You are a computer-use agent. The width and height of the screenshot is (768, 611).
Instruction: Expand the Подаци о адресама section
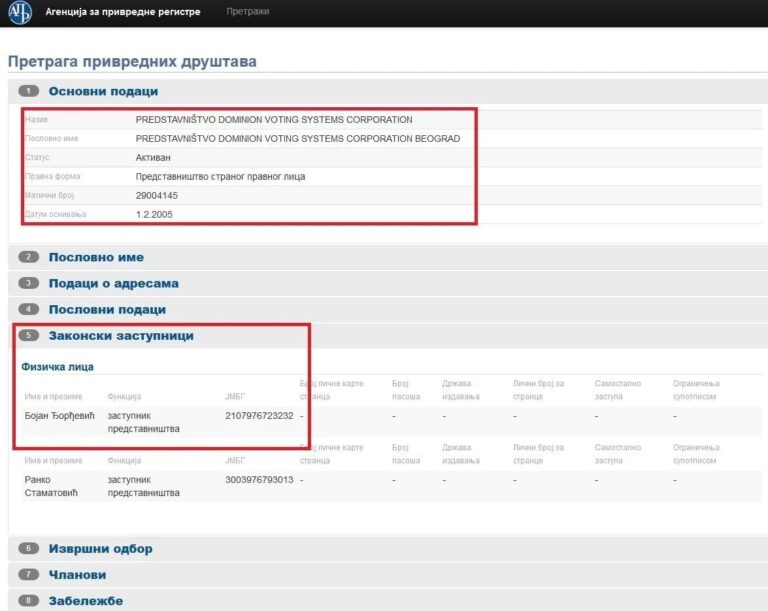(x=113, y=283)
